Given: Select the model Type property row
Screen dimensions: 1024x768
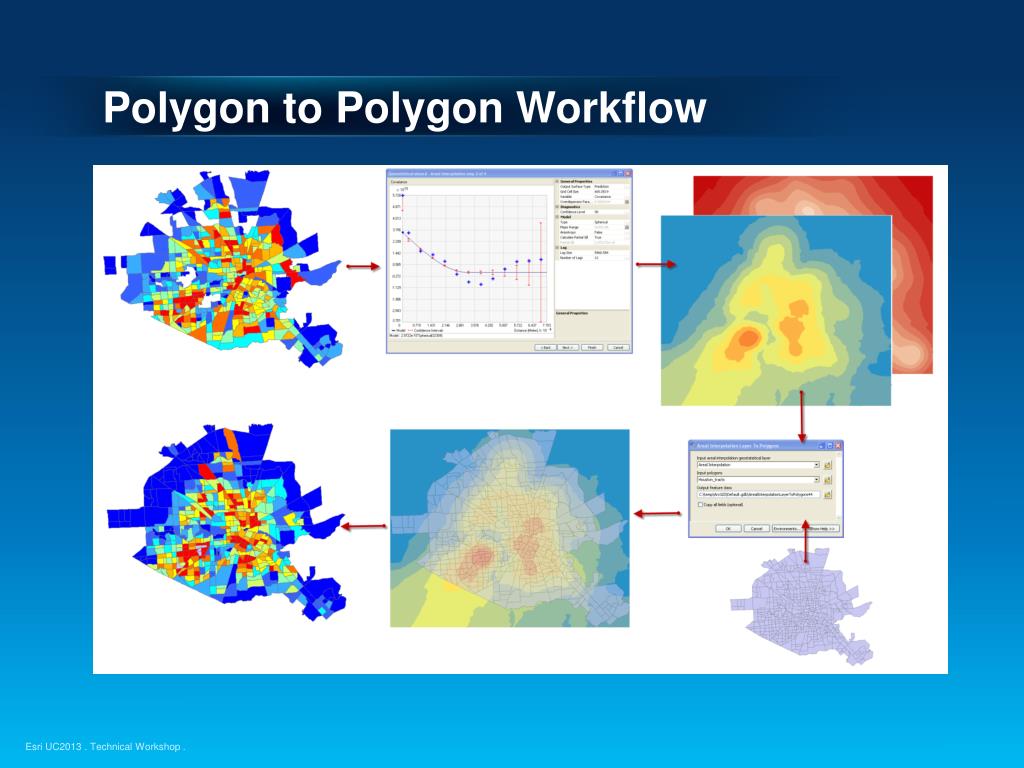Looking at the screenshot, I should pyautogui.click(x=594, y=222).
